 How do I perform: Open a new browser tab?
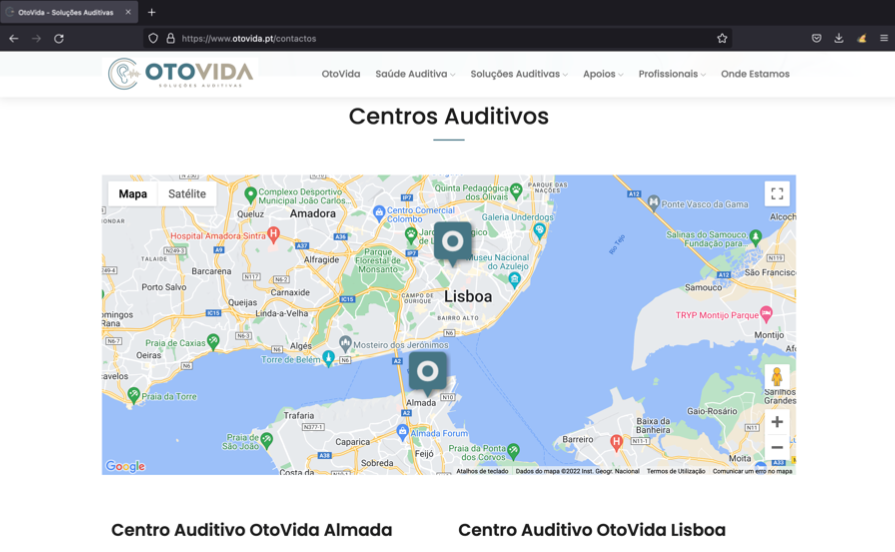[x=151, y=12]
